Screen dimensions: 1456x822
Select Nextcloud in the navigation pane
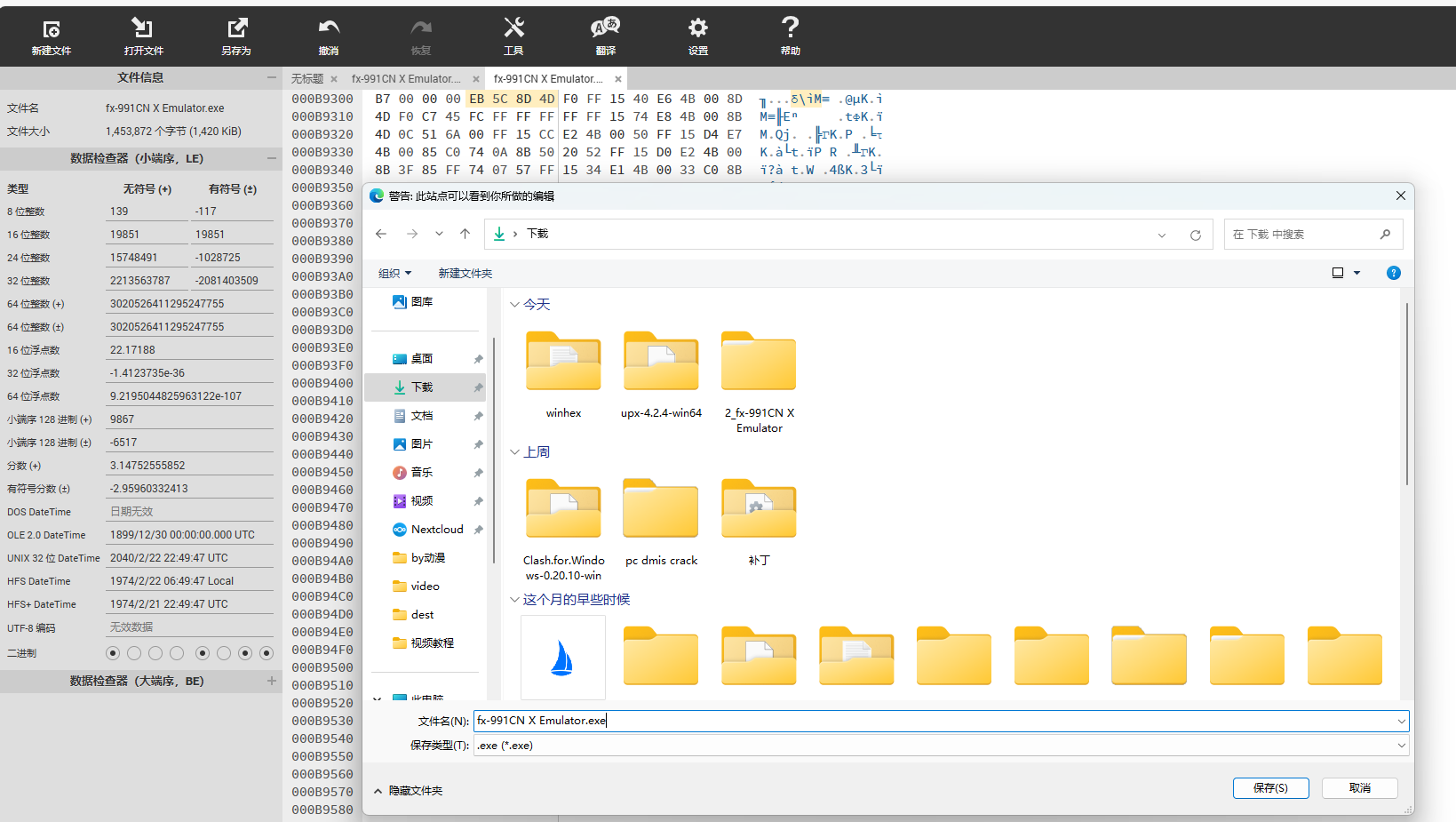[428, 530]
